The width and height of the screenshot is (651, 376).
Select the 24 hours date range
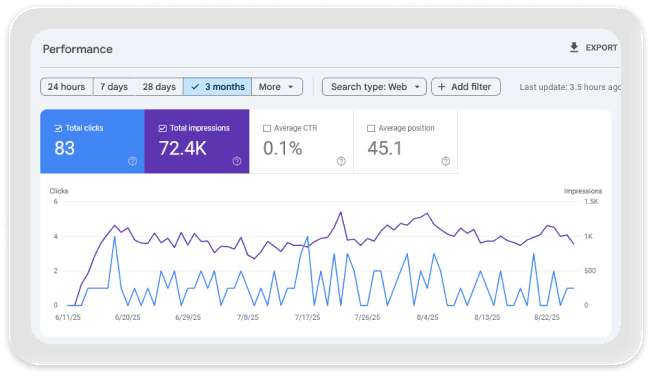click(66, 87)
